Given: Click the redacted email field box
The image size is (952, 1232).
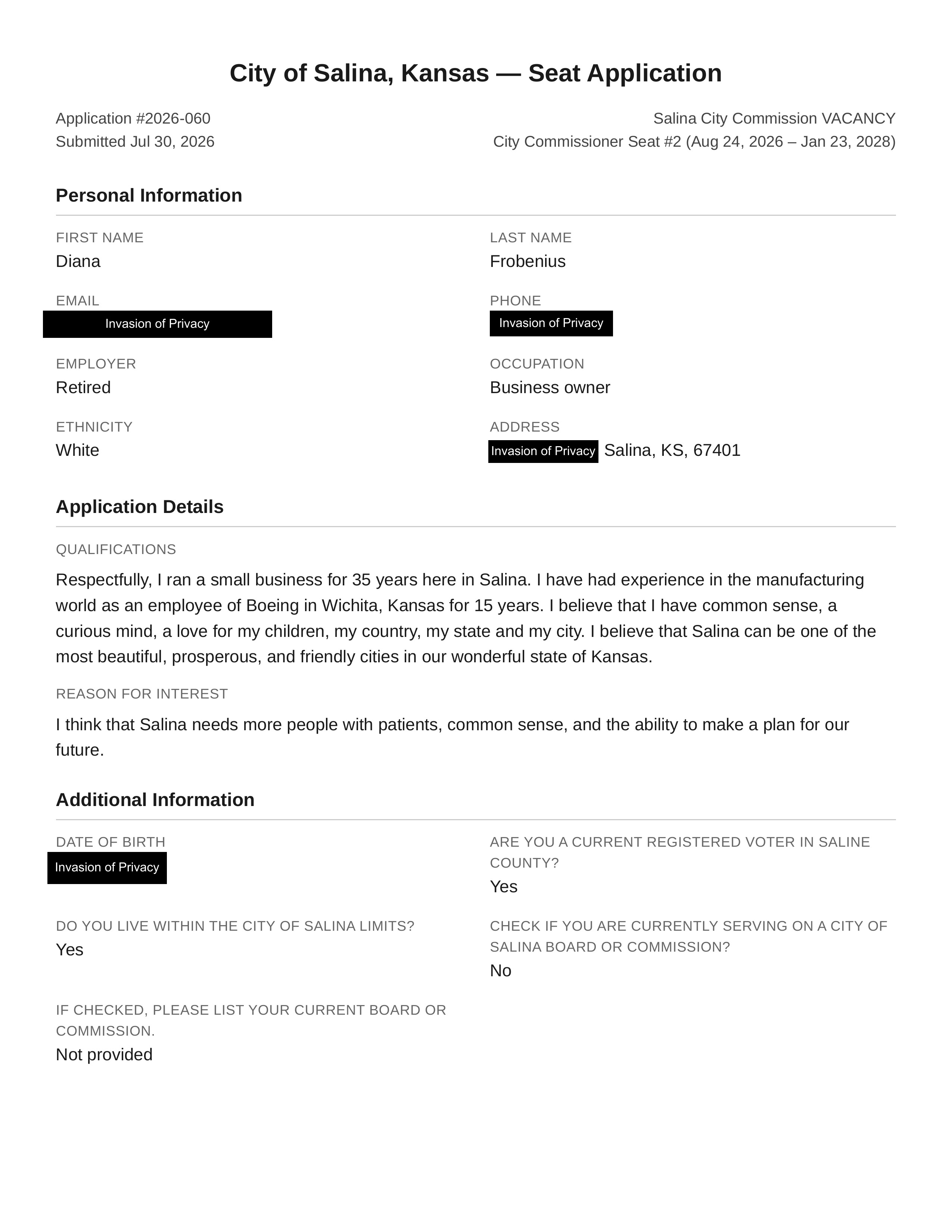Looking at the screenshot, I should coord(157,324).
